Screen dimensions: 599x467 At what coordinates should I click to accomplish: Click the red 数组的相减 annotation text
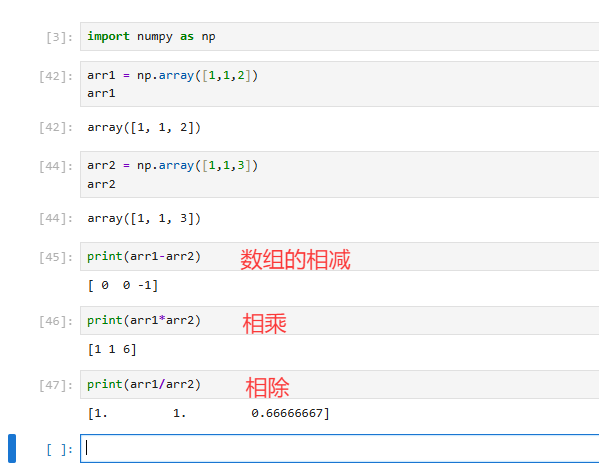tap(295, 259)
